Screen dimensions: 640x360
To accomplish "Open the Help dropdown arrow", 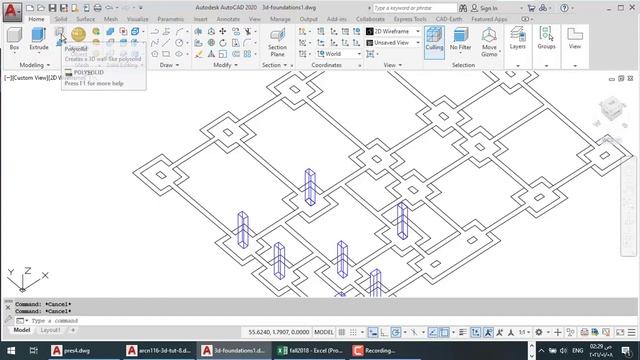I will tap(572, 8).
